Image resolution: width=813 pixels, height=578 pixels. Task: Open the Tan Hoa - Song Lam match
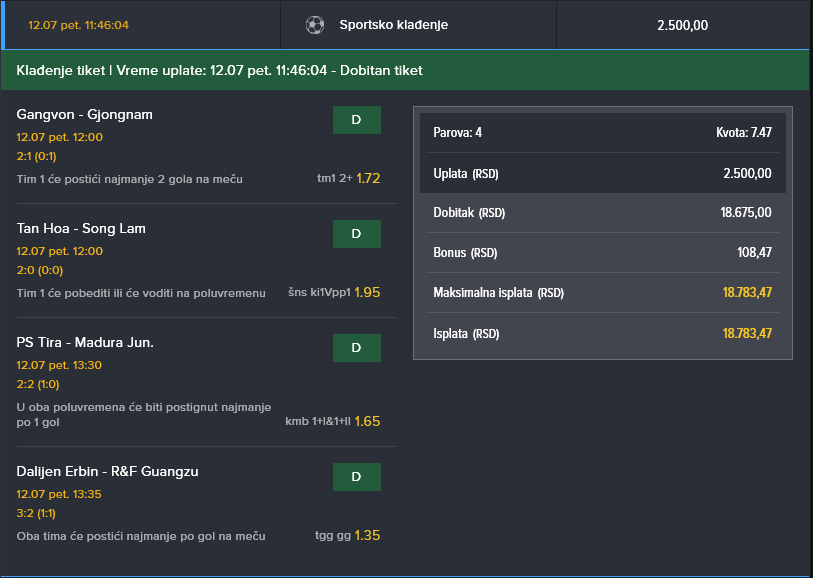tap(81, 228)
